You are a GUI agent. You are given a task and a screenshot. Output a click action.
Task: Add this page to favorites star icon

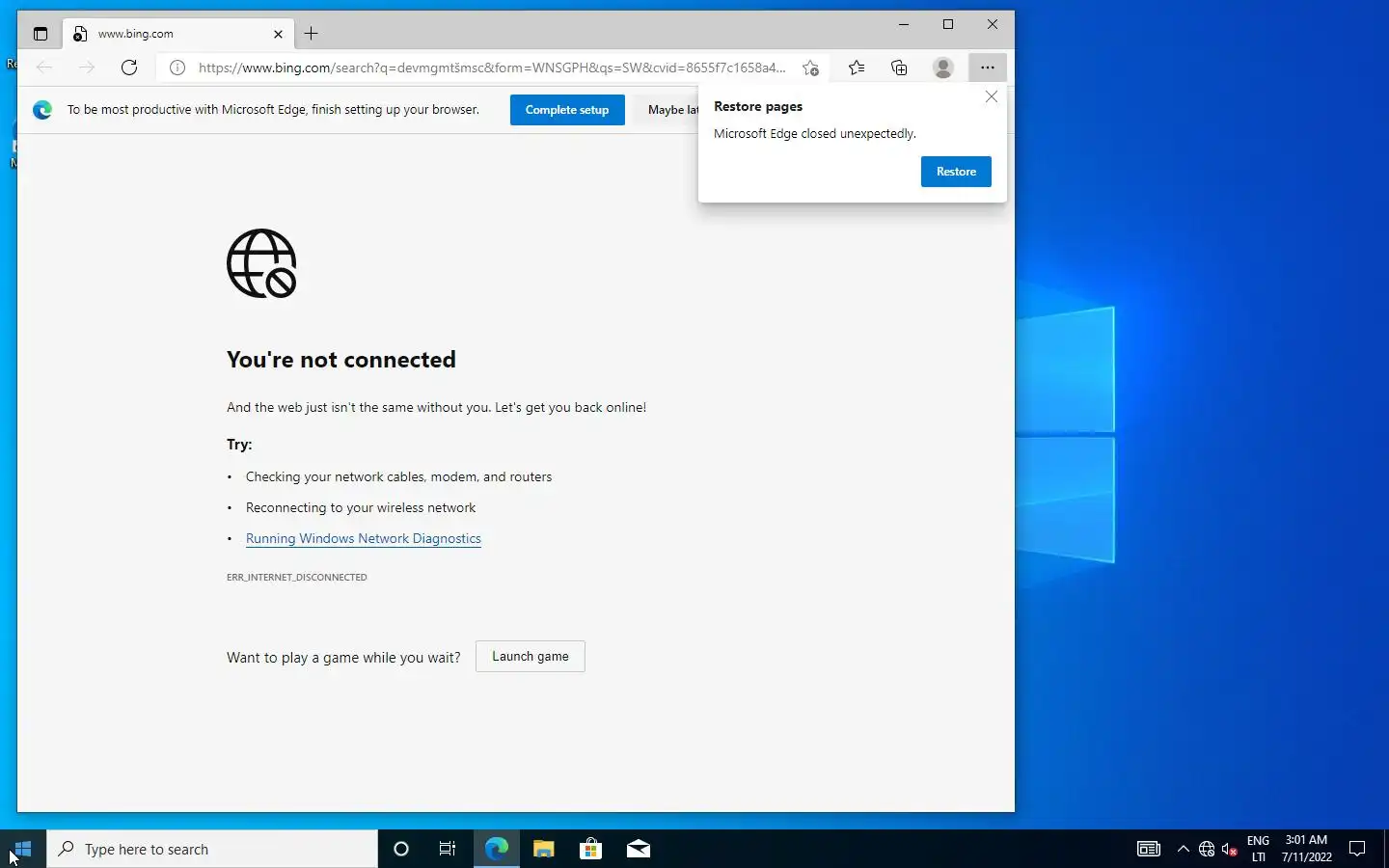click(x=810, y=68)
